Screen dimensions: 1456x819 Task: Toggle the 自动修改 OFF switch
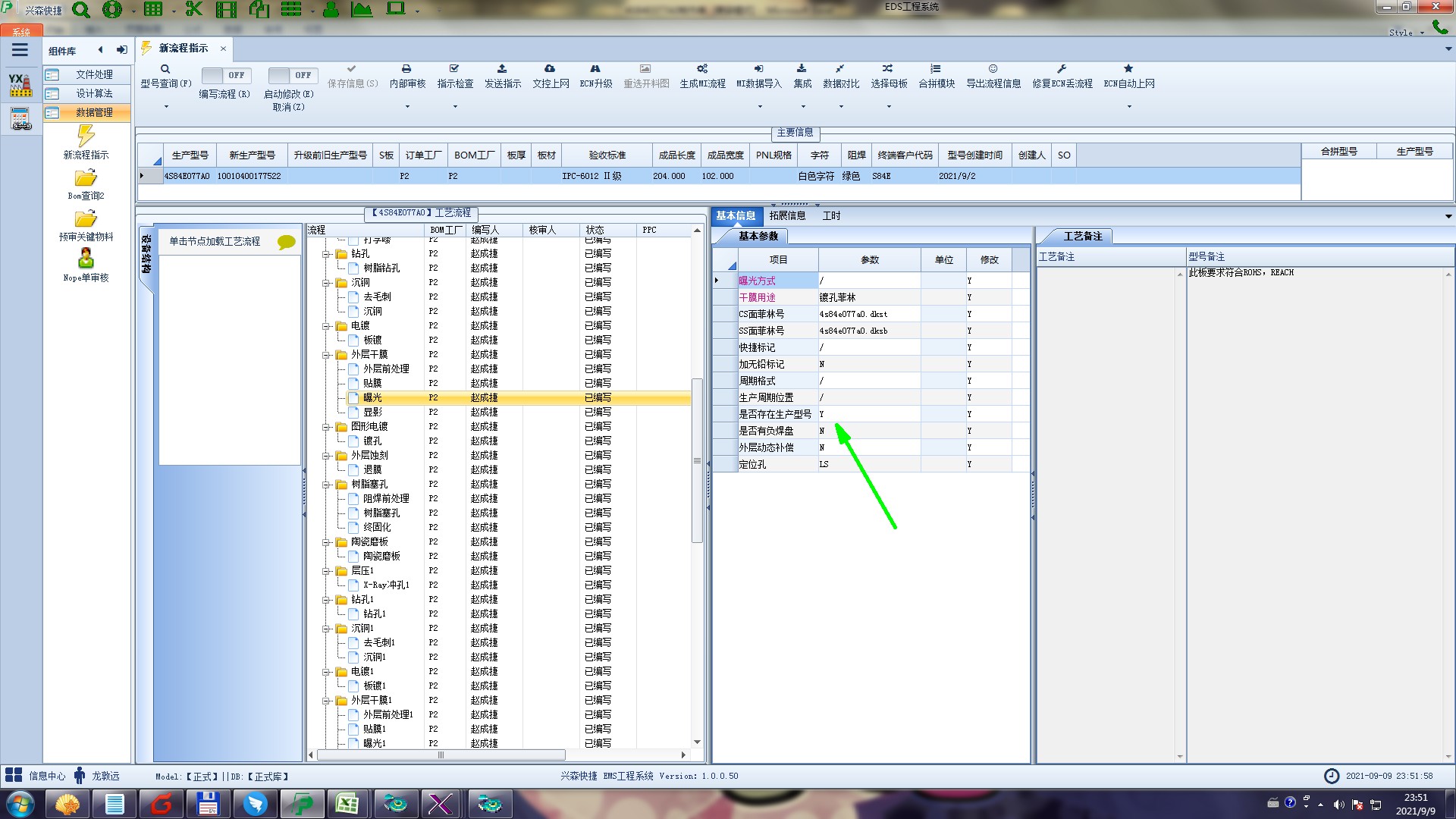click(x=291, y=75)
